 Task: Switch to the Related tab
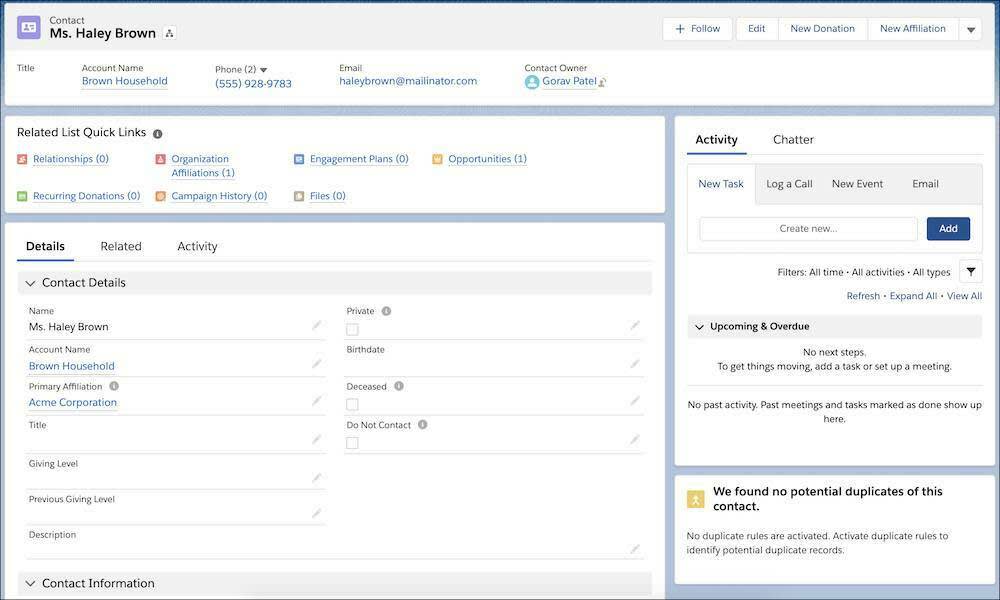coord(121,247)
